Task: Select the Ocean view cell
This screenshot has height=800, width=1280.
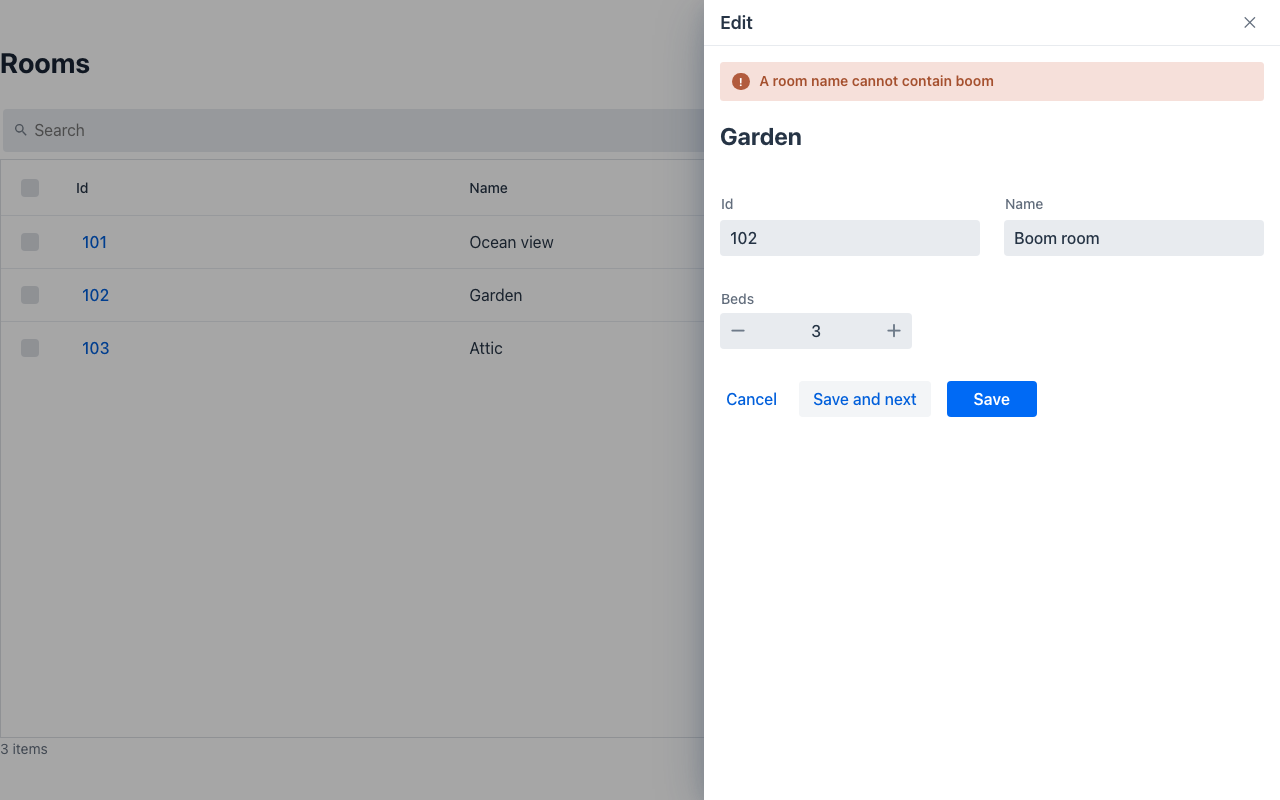Action: click(511, 242)
